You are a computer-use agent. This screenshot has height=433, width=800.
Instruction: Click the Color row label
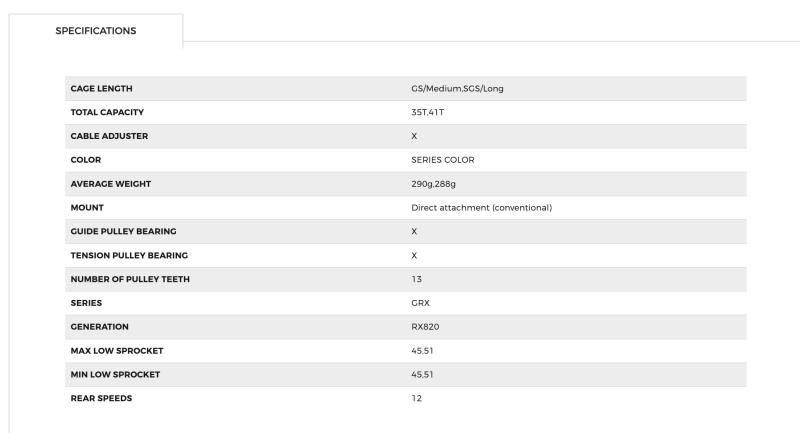click(x=85, y=160)
